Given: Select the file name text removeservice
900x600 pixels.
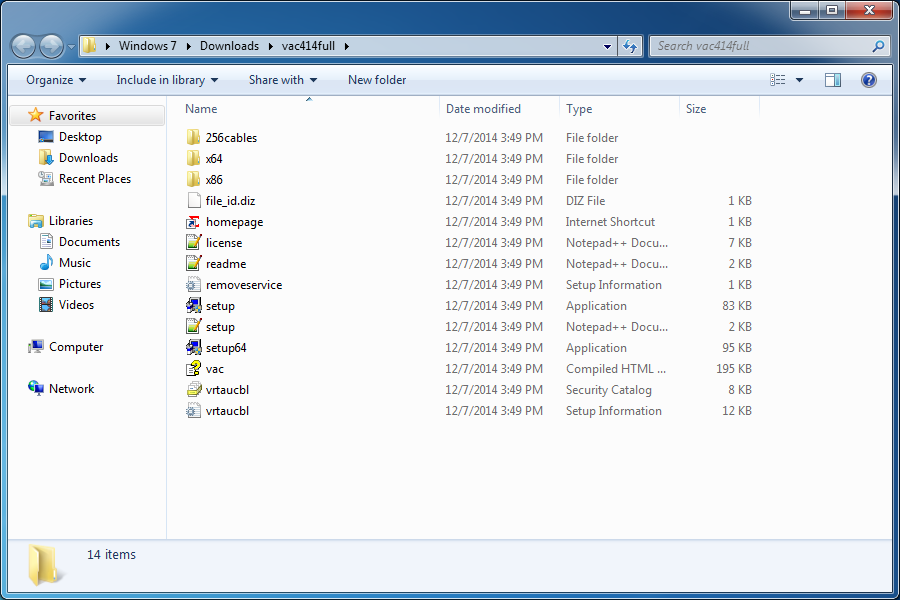Looking at the screenshot, I should click(244, 285).
